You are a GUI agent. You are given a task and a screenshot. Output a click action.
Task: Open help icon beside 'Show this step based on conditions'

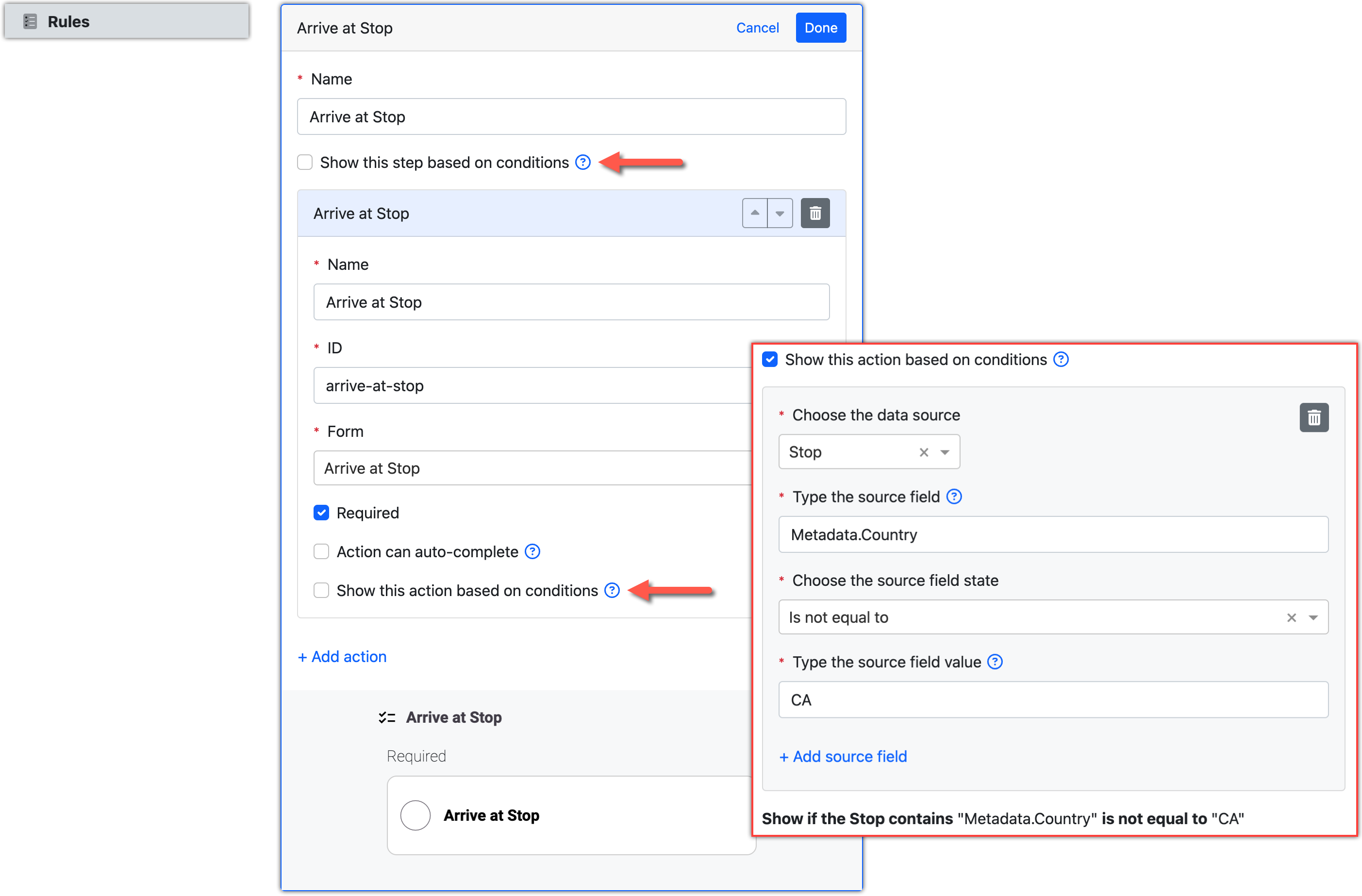tap(582, 163)
